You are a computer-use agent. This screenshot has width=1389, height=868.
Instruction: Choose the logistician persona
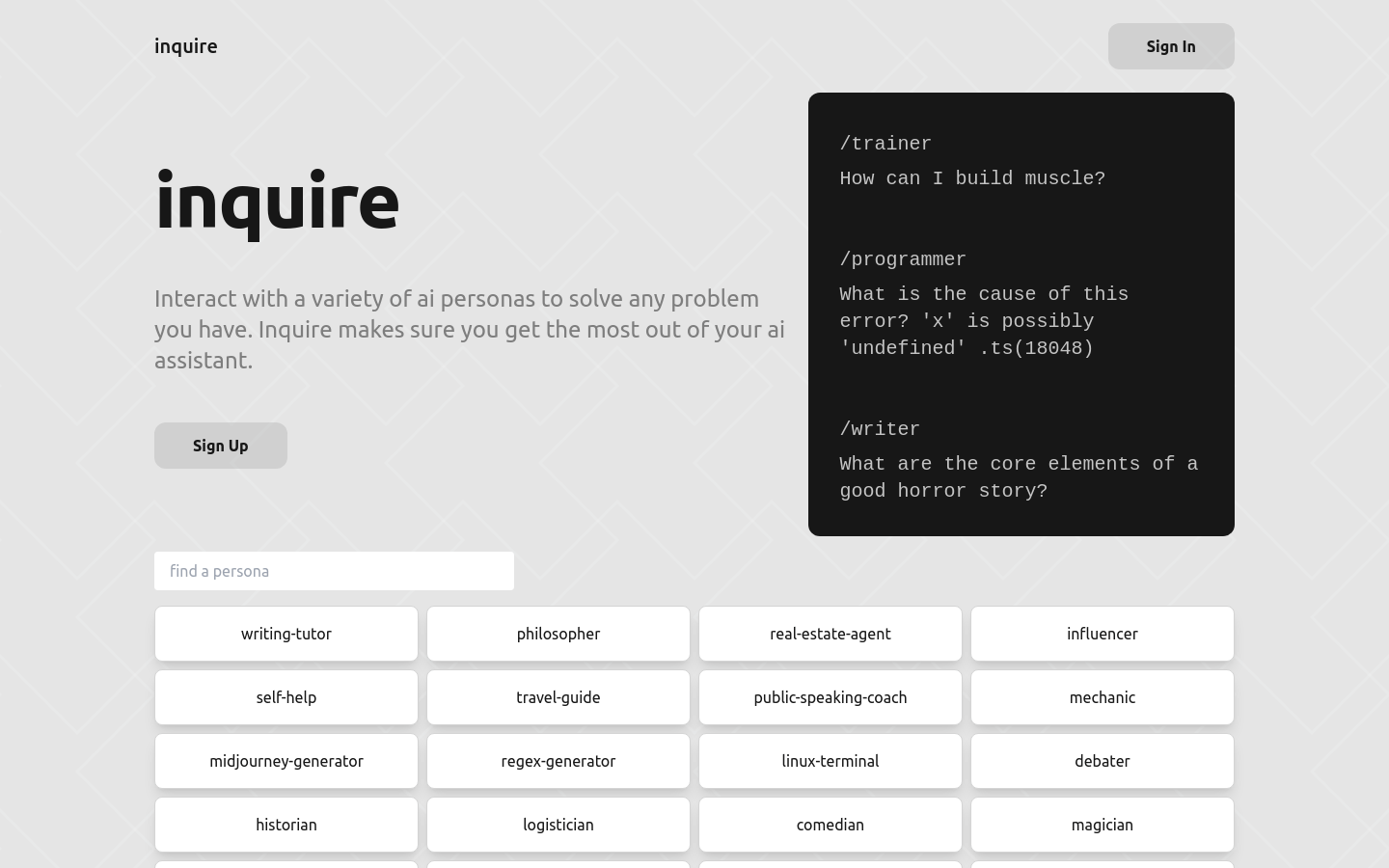558,825
